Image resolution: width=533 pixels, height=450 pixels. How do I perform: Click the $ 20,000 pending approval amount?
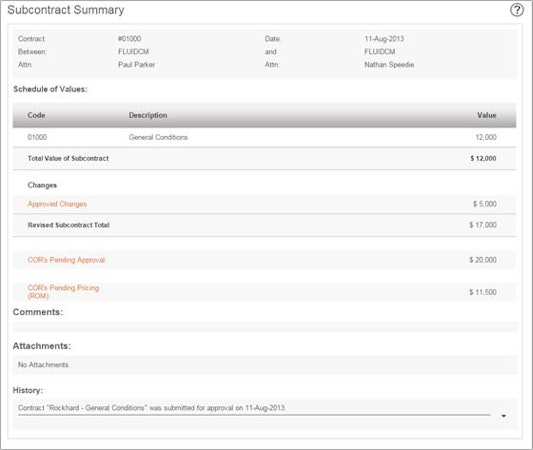click(483, 260)
